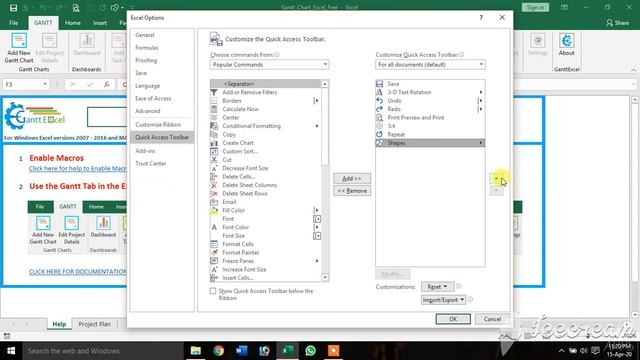This screenshot has height=360, width=640.
Task: Expand the Shapes submenu arrow
Action: 481,143
